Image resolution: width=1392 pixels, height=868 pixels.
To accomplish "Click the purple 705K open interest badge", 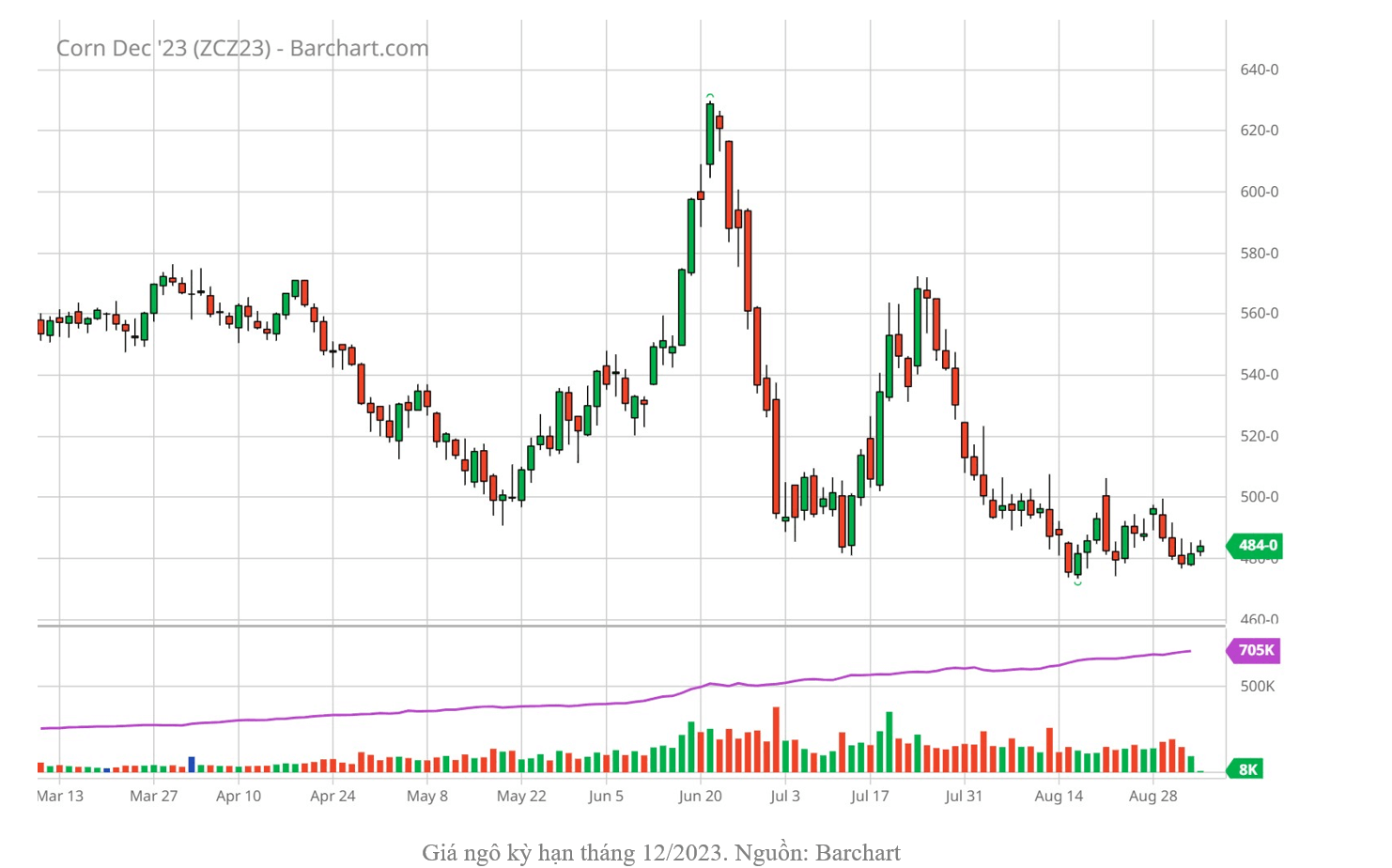I will tap(1254, 650).
